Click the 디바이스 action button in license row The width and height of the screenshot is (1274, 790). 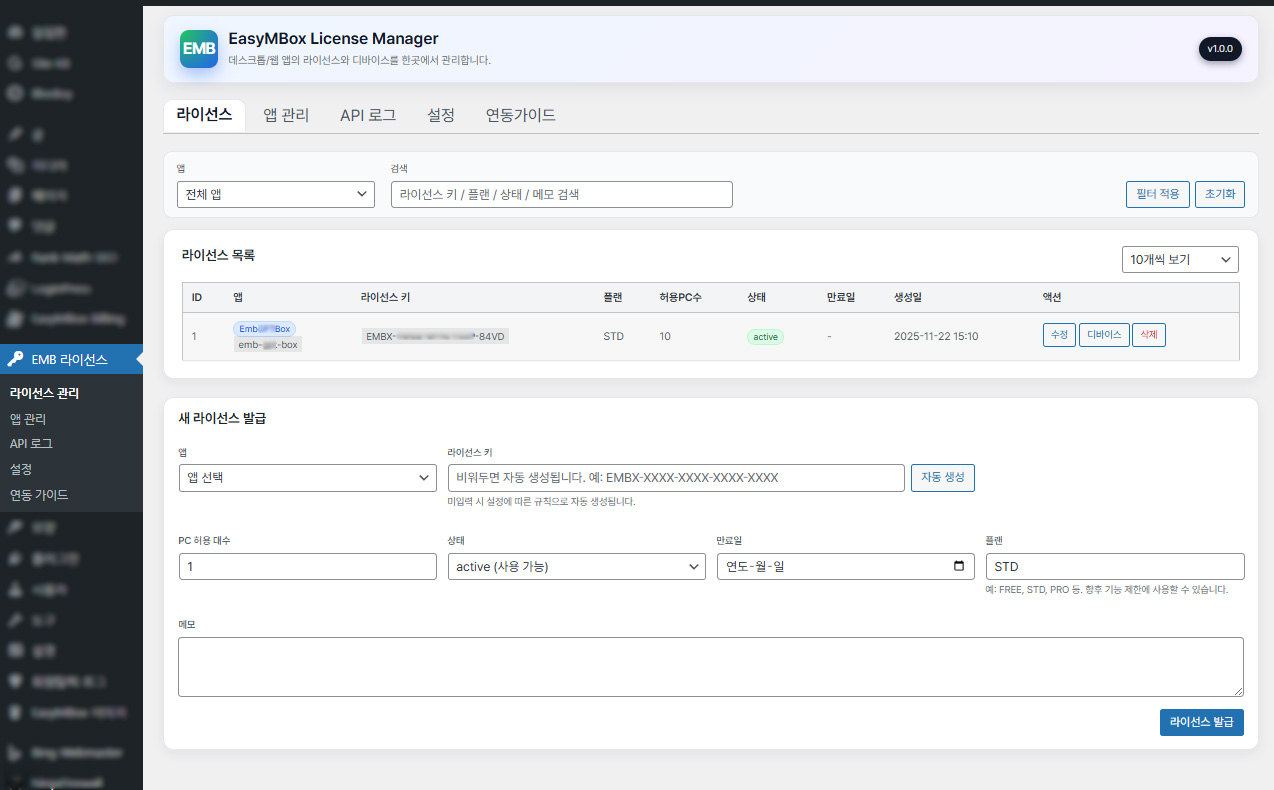point(1103,335)
